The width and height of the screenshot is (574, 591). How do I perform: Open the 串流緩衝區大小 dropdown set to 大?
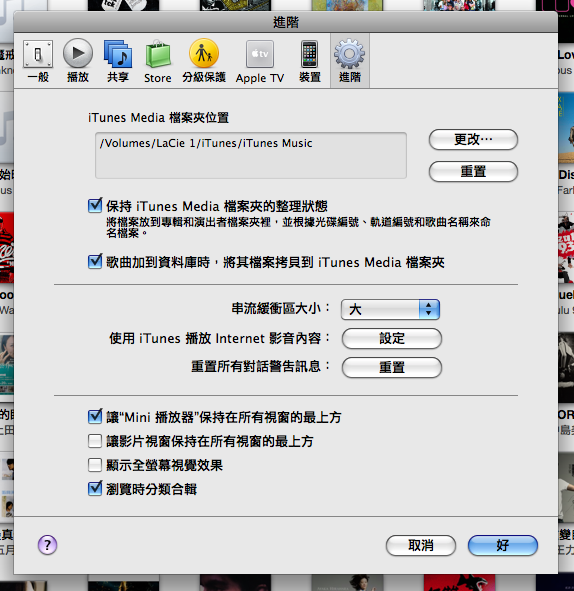point(390,309)
